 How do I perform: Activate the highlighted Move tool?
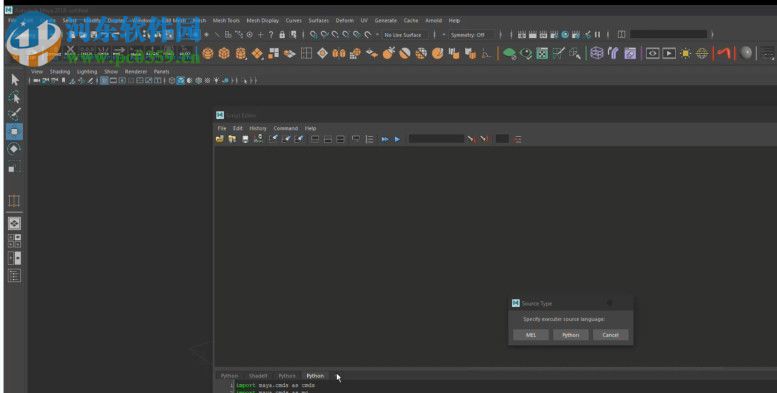pyautogui.click(x=14, y=131)
